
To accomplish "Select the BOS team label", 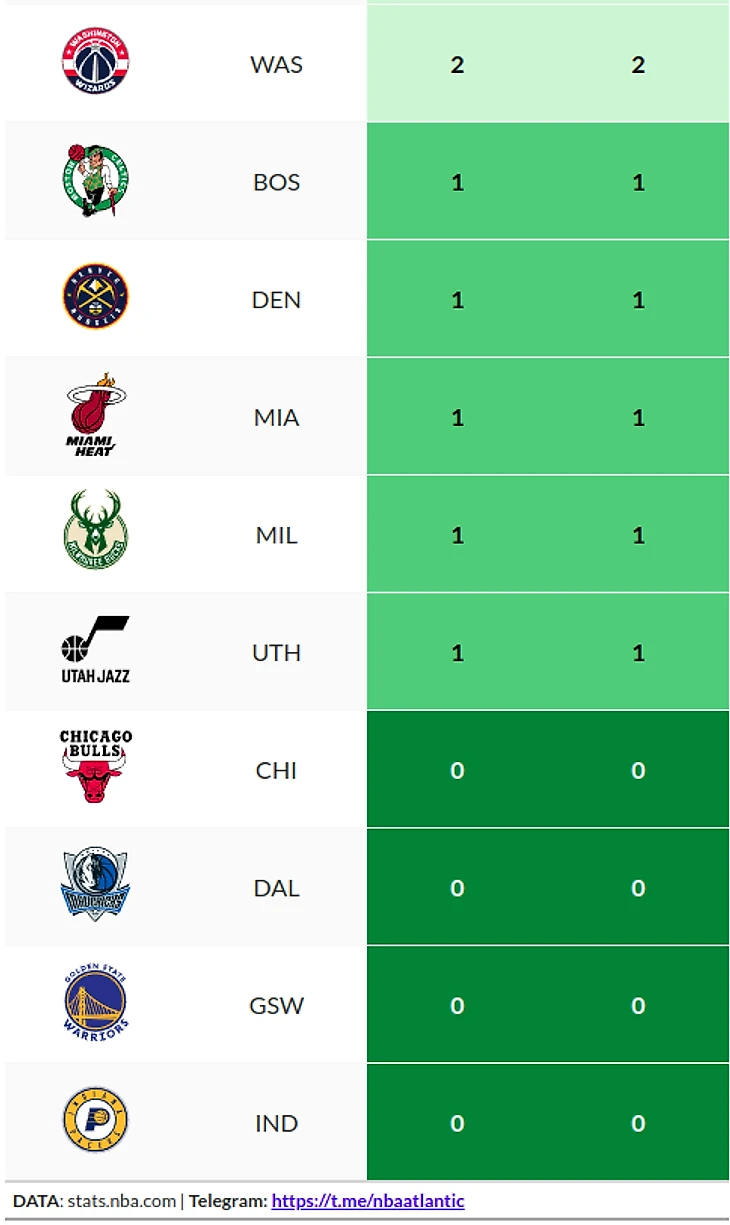I will (x=277, y=183).
